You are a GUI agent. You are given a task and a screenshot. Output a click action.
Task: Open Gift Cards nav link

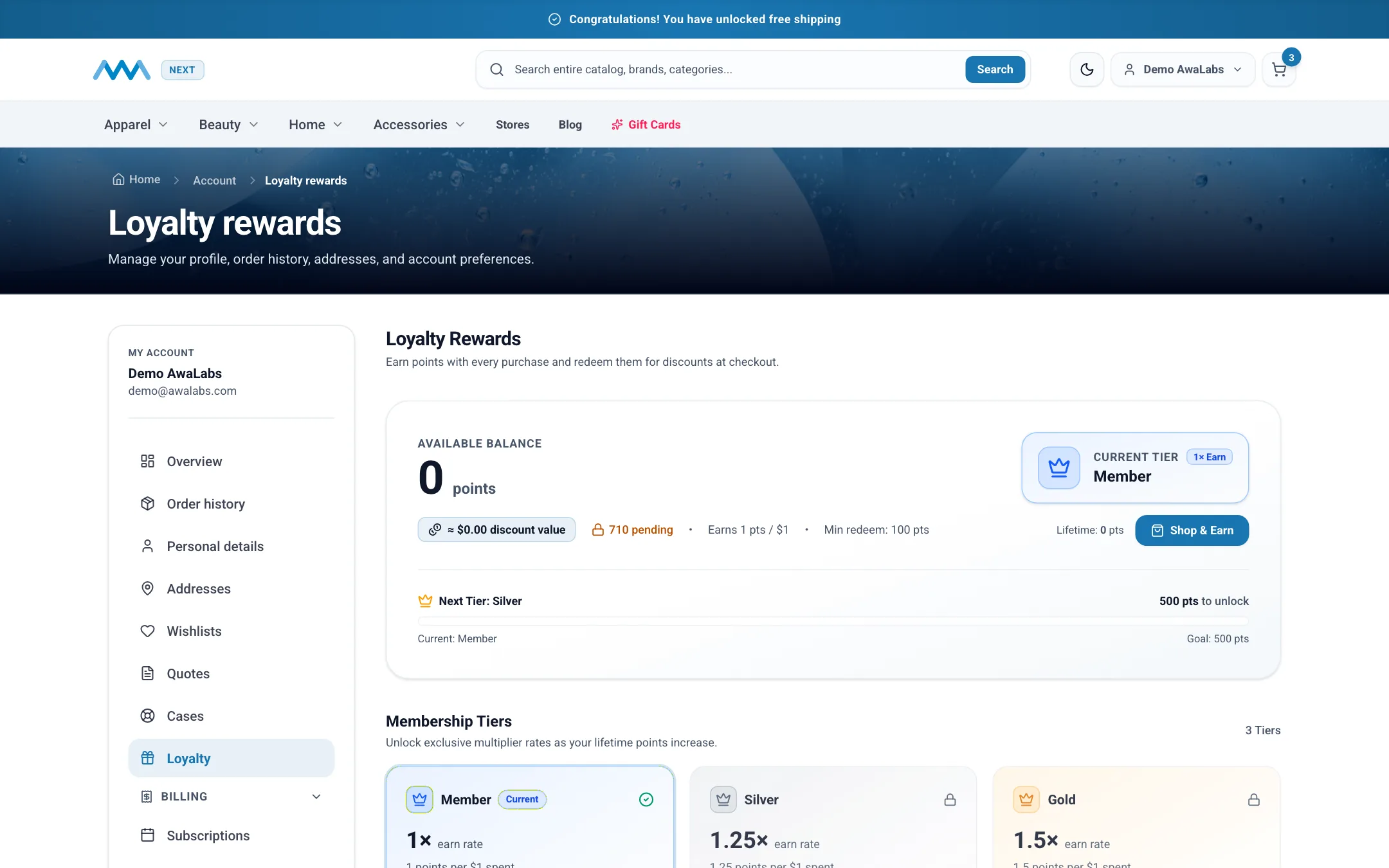646,124
